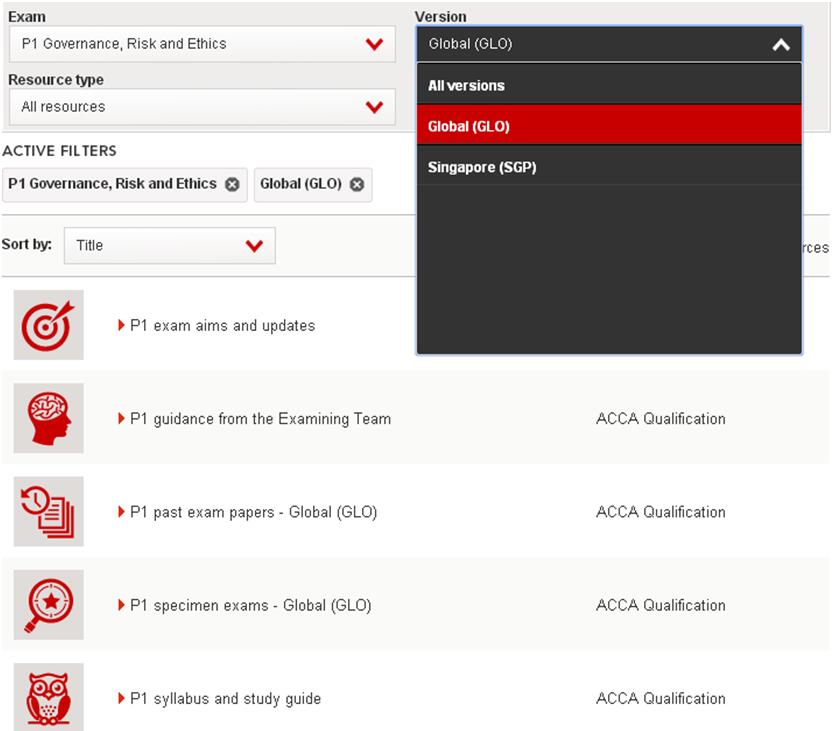Open P1 syllabus and study guide link
This screenshot has height=731, width=838.
[225, 699]
